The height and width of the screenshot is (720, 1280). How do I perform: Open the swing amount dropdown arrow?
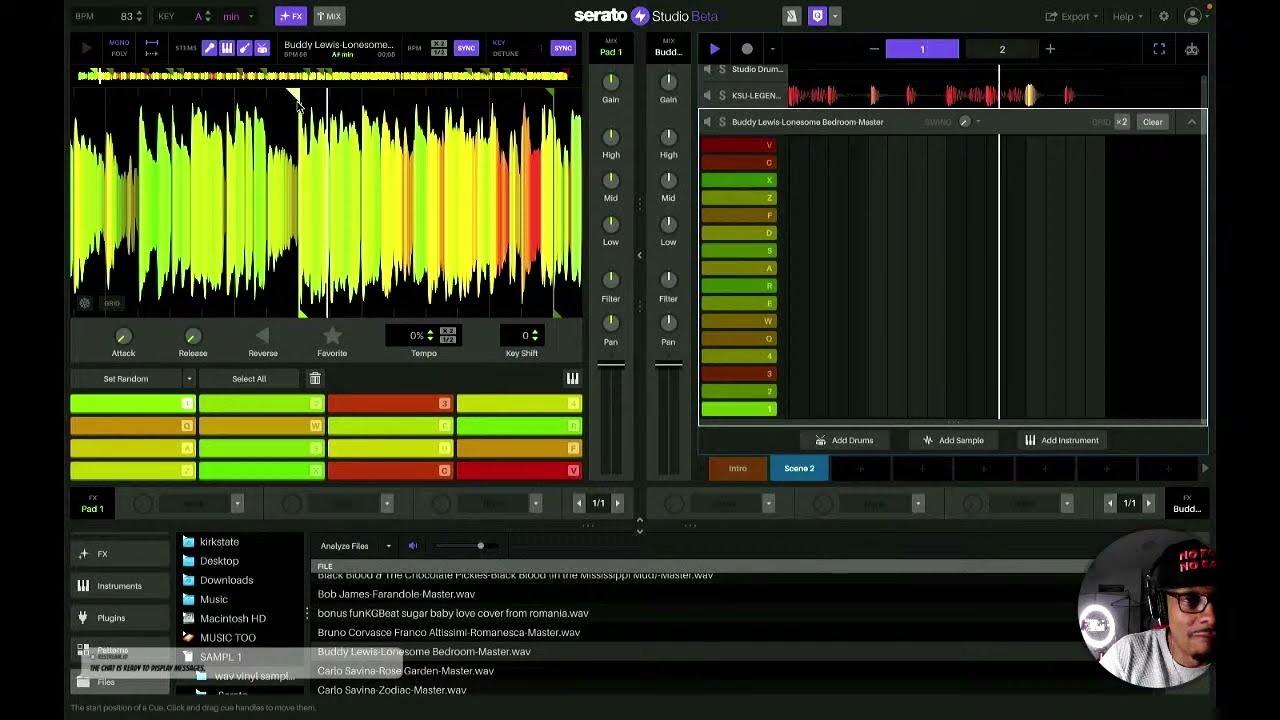[x=978, y=122]
